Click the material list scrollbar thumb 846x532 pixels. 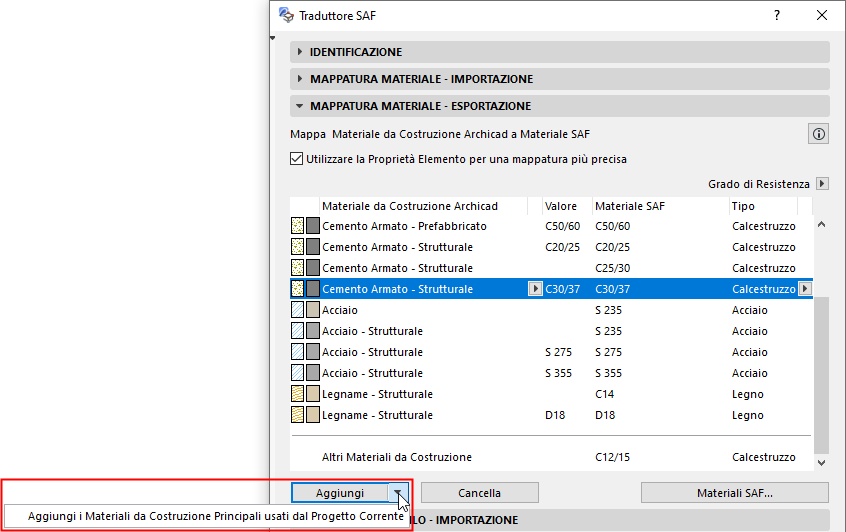(821, 375)
